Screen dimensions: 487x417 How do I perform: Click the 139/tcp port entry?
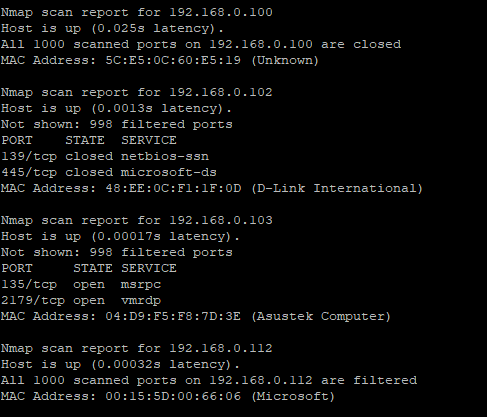[29, 156]
